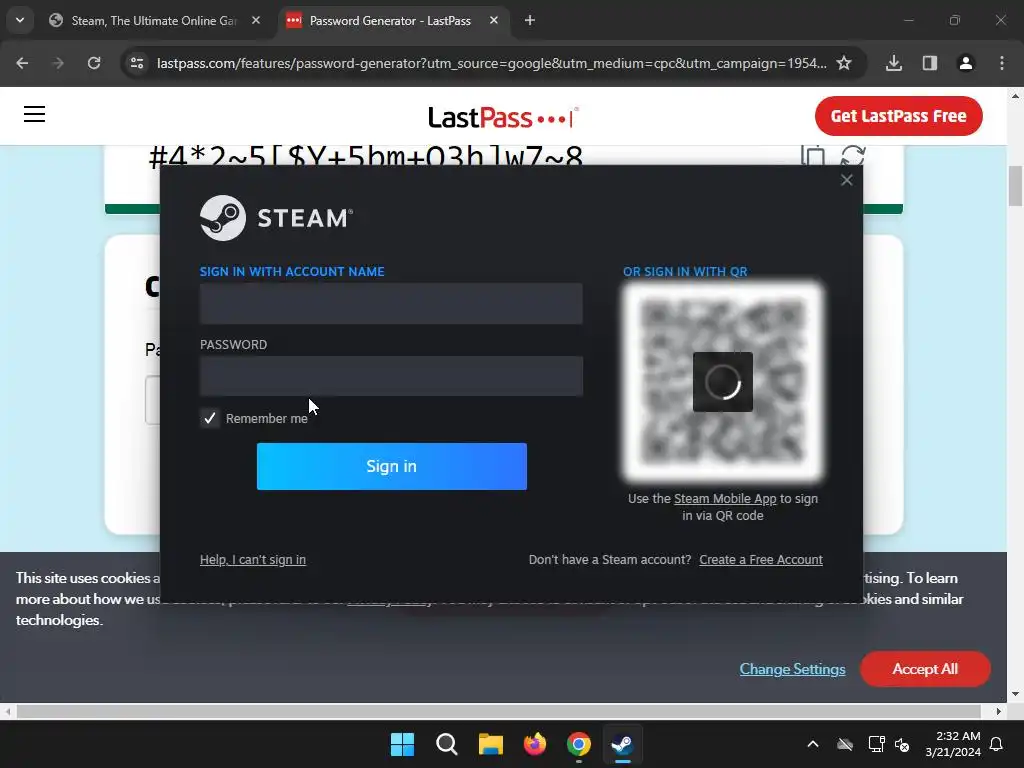This screenshot has width=1024, height=768.
Task: View site information icon in address bar
Action: click(x=136, y=63)
